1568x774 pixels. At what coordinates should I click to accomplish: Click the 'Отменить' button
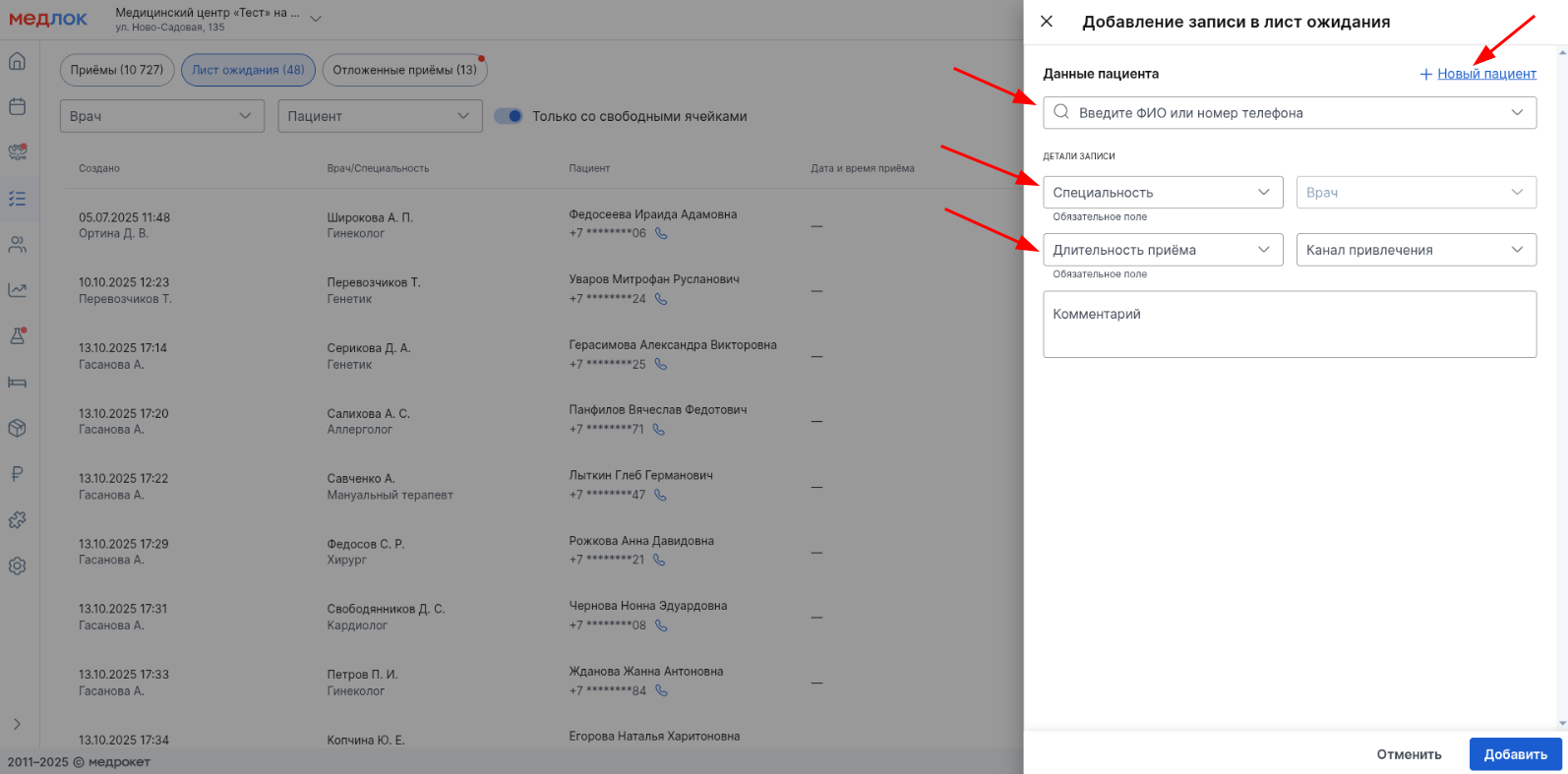tap(1409, 754)
